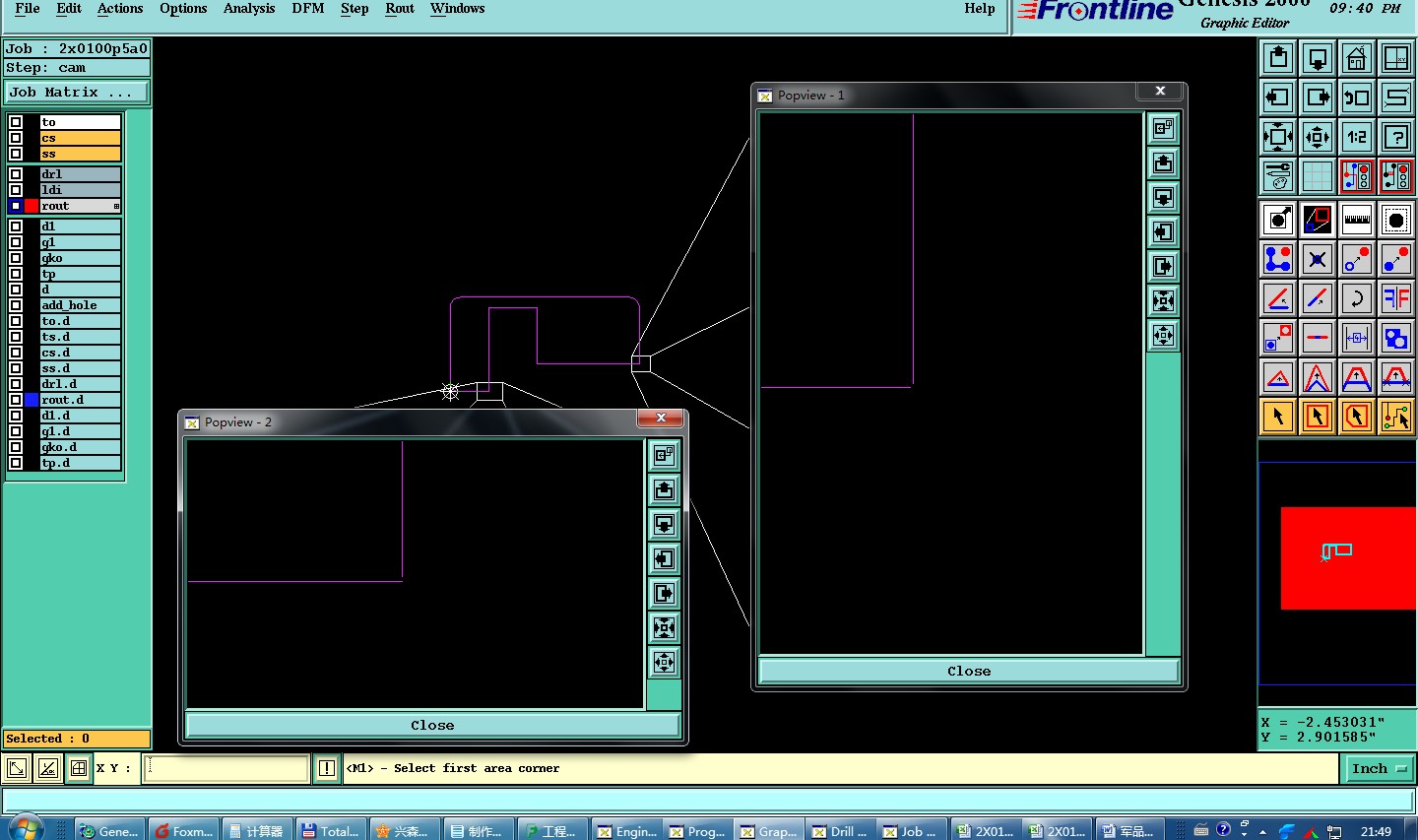
Task: Toggle visibility checkbox for layer rout
Action: (16, 206)
